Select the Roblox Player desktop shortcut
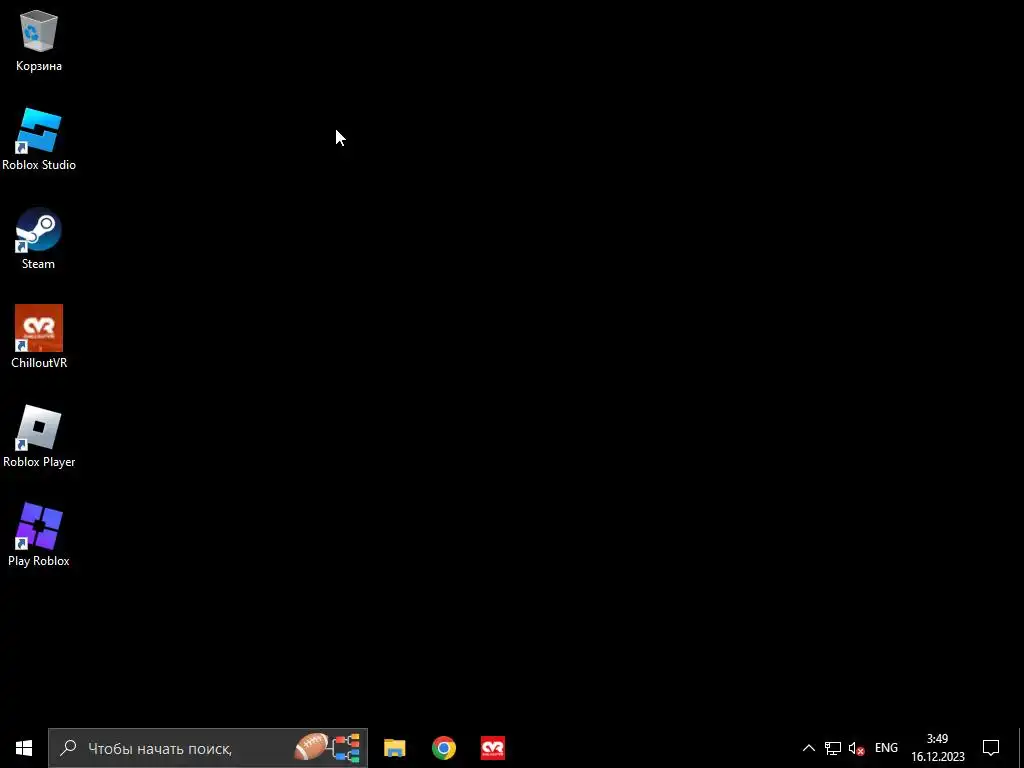 39,437
